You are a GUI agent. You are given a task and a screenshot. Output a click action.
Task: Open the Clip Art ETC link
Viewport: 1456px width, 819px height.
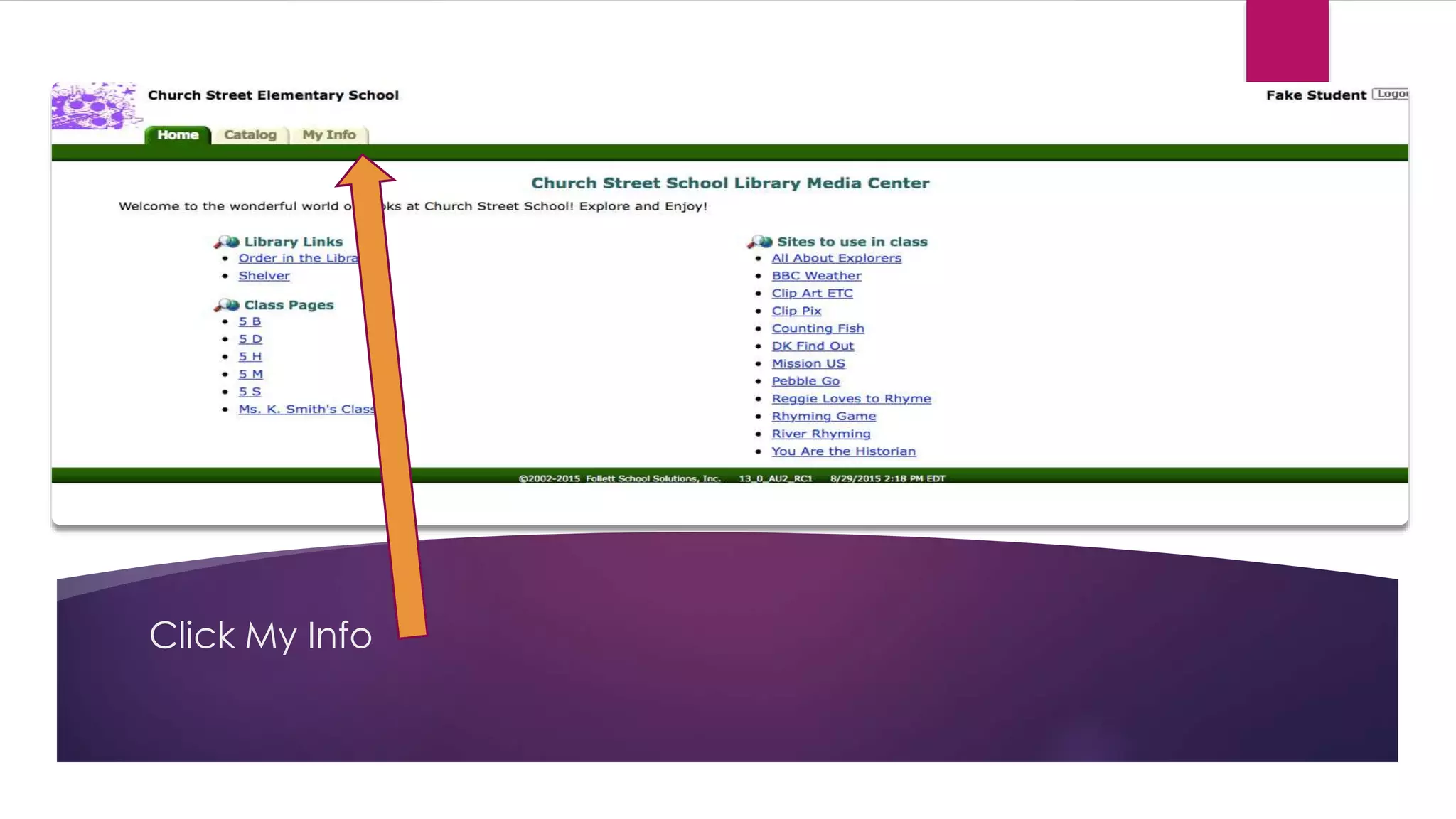[813, 294]
